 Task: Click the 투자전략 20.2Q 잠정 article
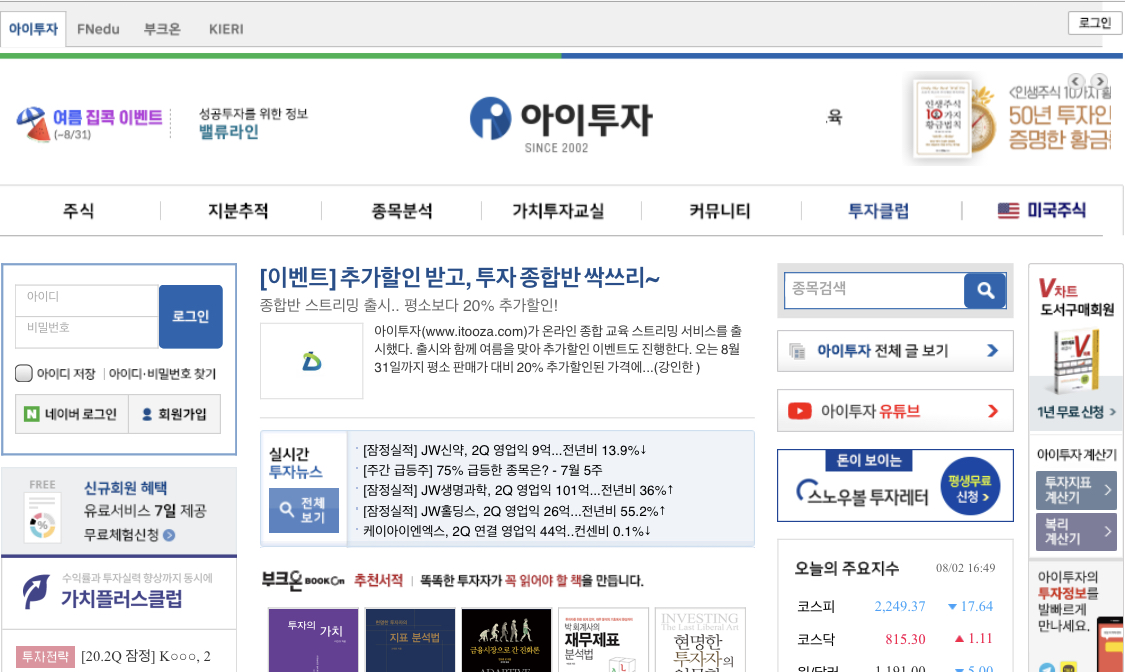(x=114, y=656)
